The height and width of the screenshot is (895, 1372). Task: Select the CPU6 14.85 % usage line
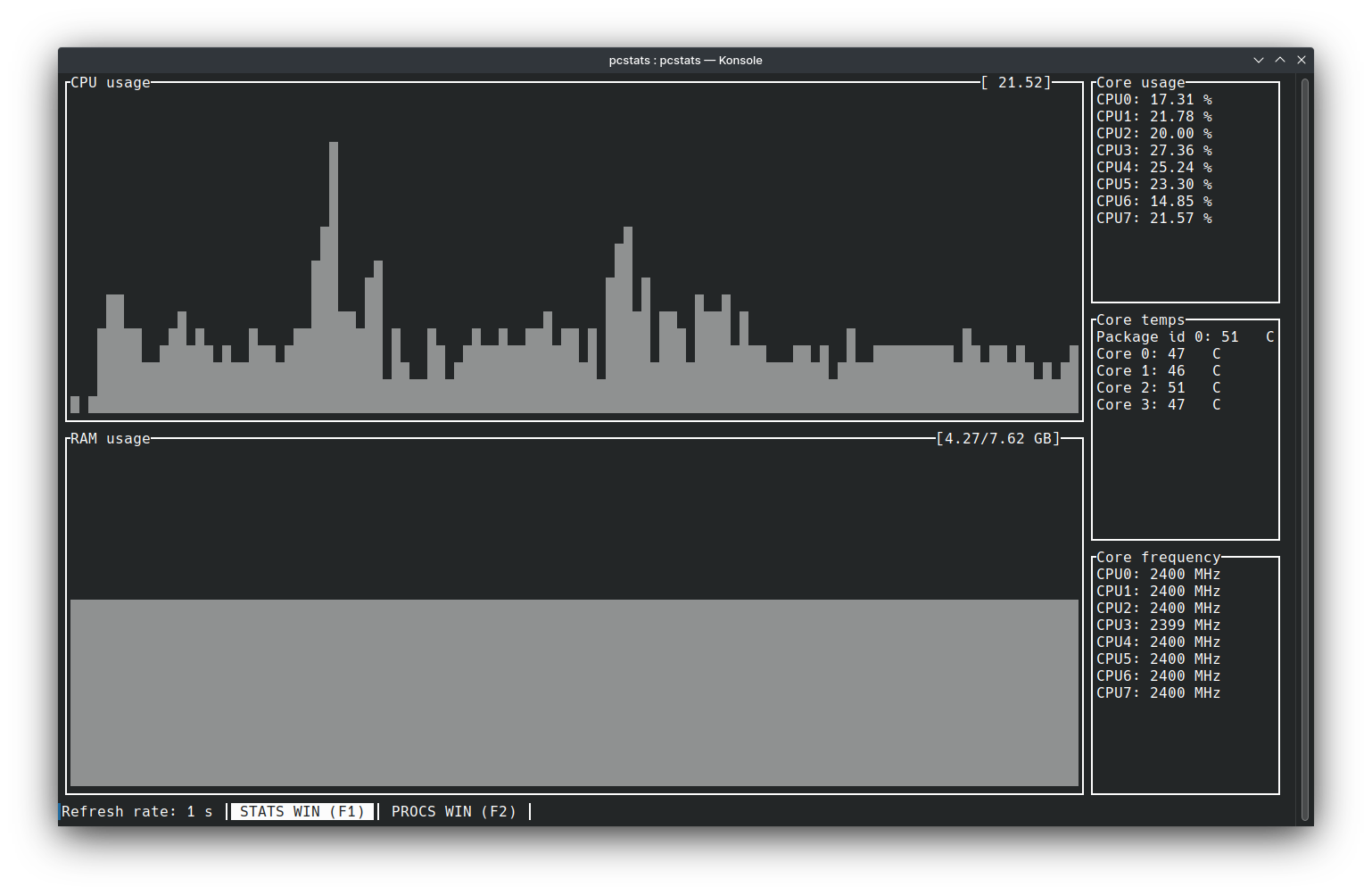1153,201
